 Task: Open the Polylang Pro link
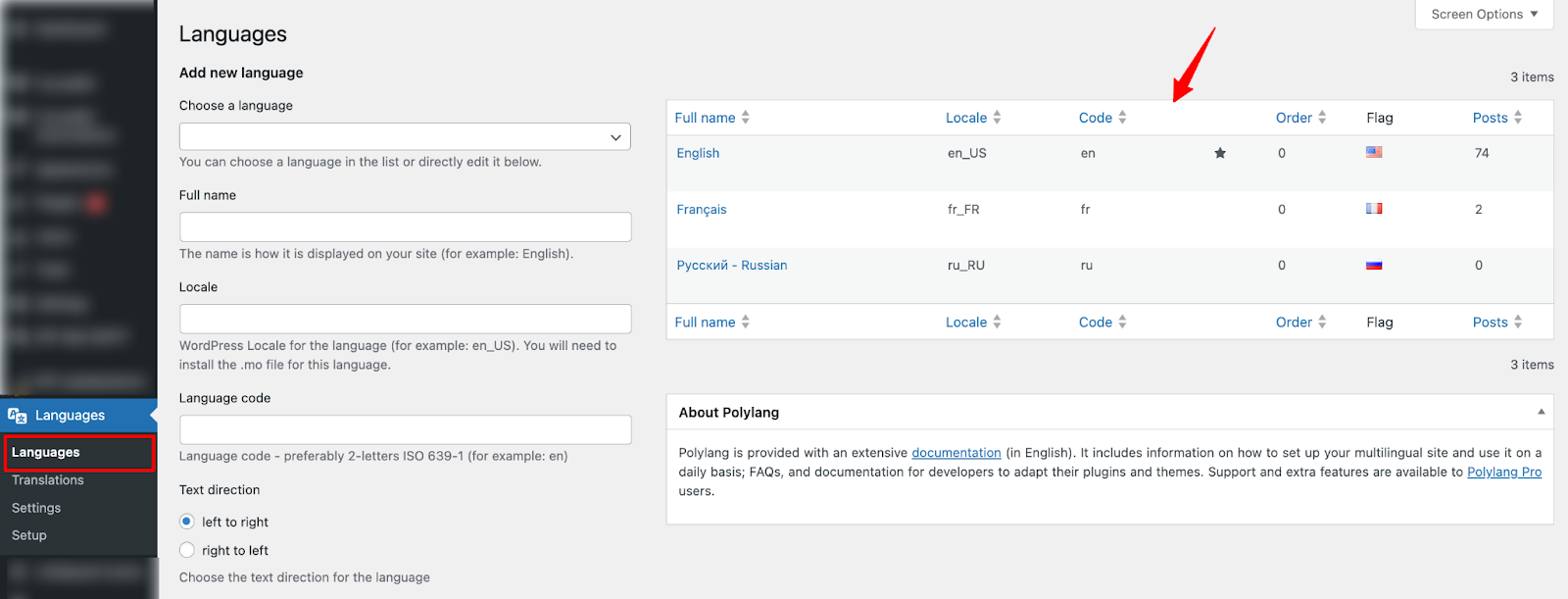[x=1504, y=472]
